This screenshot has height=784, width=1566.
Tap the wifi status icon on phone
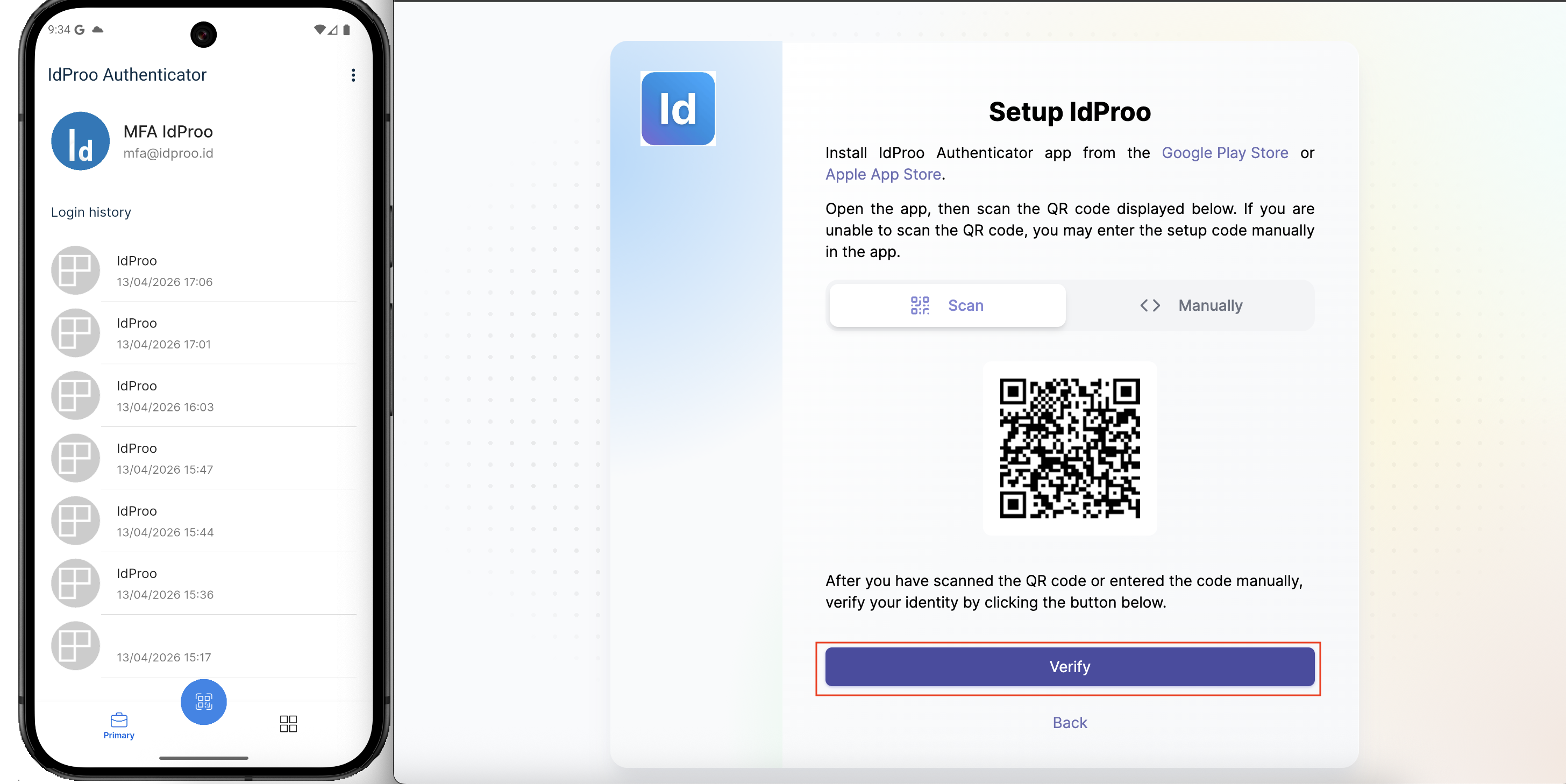[x=319, y=29]
